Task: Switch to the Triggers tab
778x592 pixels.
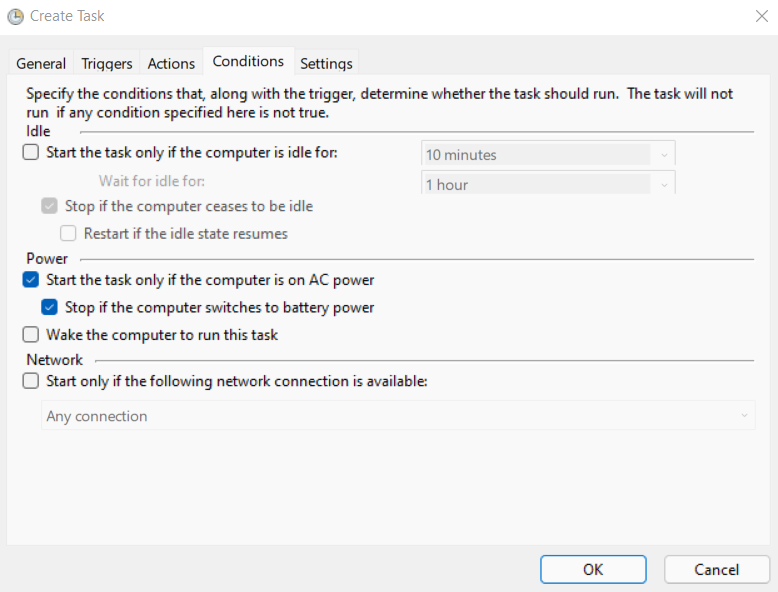Action: click(x=107, y=64)
